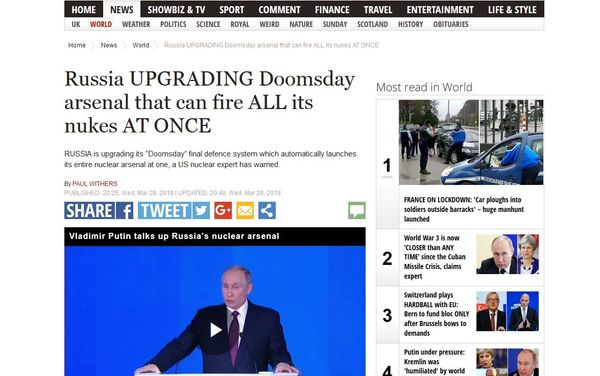Tweet the article via Twitter bird icon
Image resolution: width=600 pixels, height=376 pixels.
pyautogui.click(x=201, y=211)
